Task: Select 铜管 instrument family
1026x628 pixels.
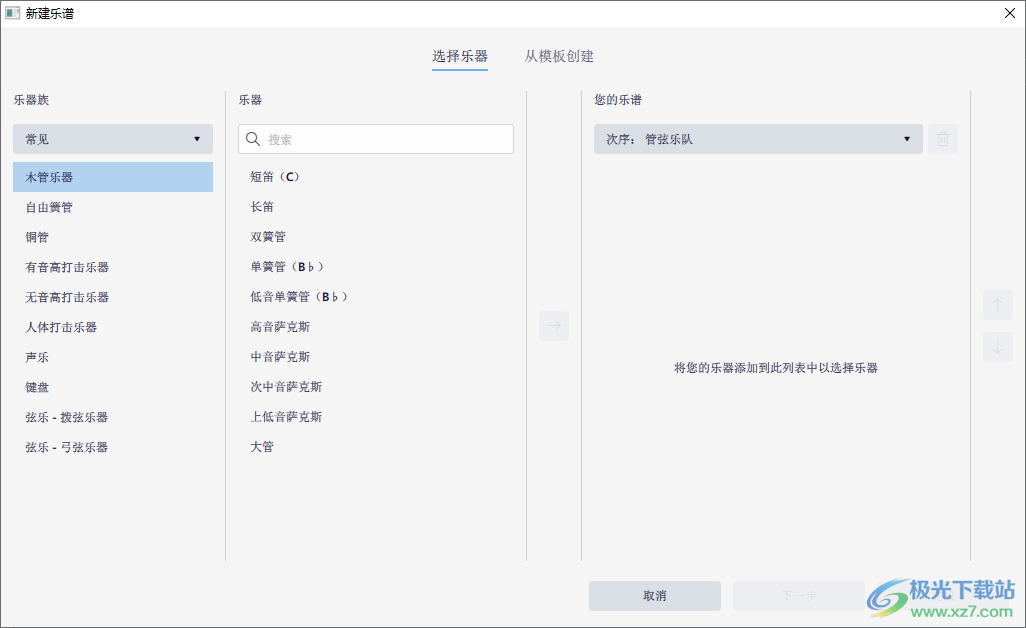Action: (x=36, y=237)
